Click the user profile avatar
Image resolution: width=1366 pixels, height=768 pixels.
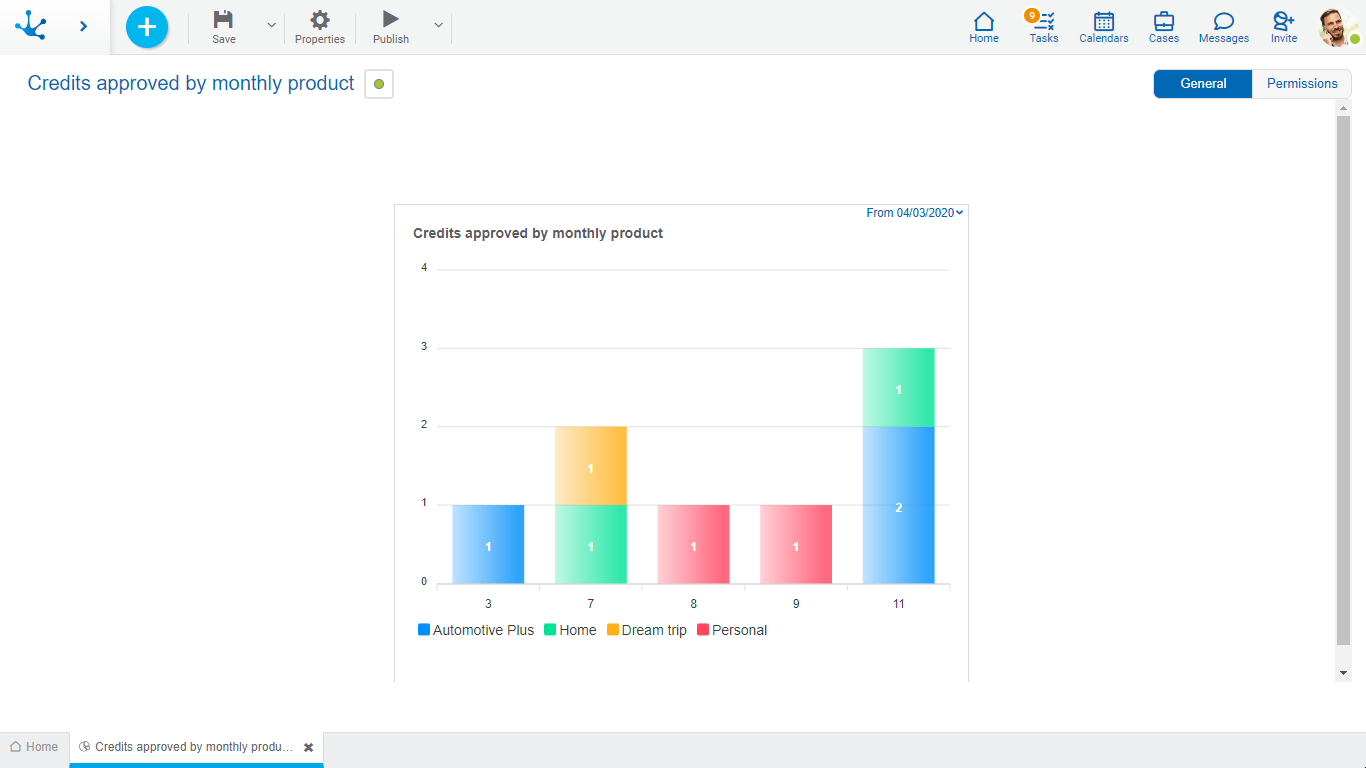tap(1336, 27)
